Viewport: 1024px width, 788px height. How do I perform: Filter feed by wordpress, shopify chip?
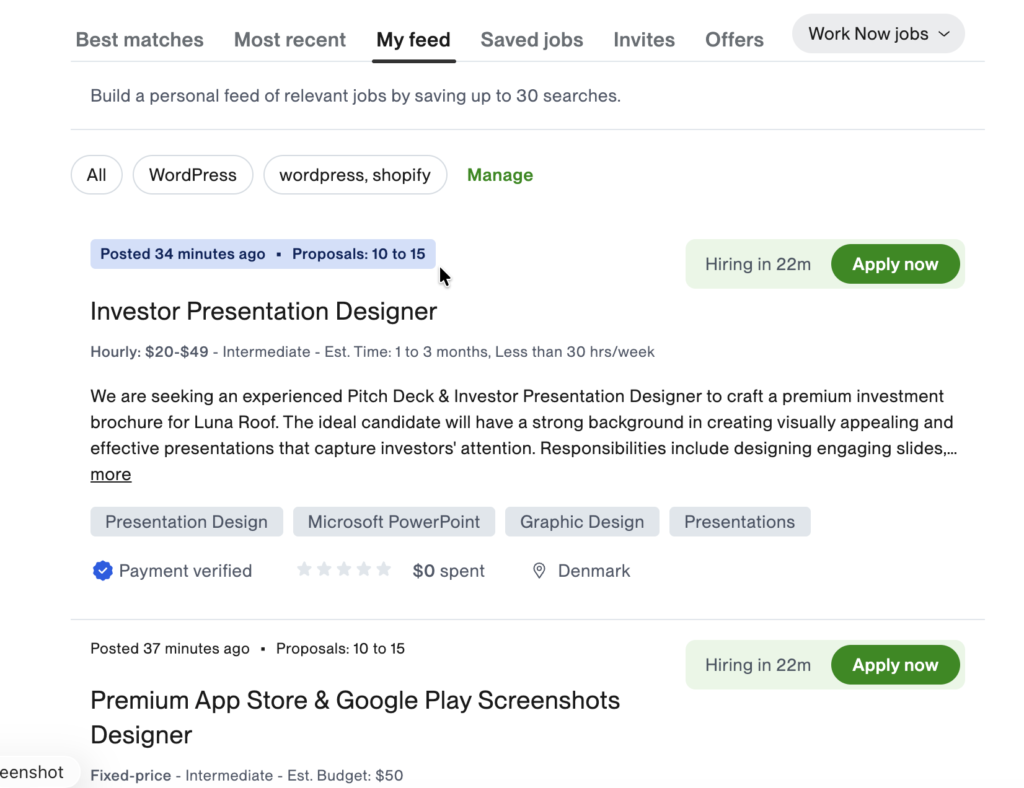coord(355,175)
